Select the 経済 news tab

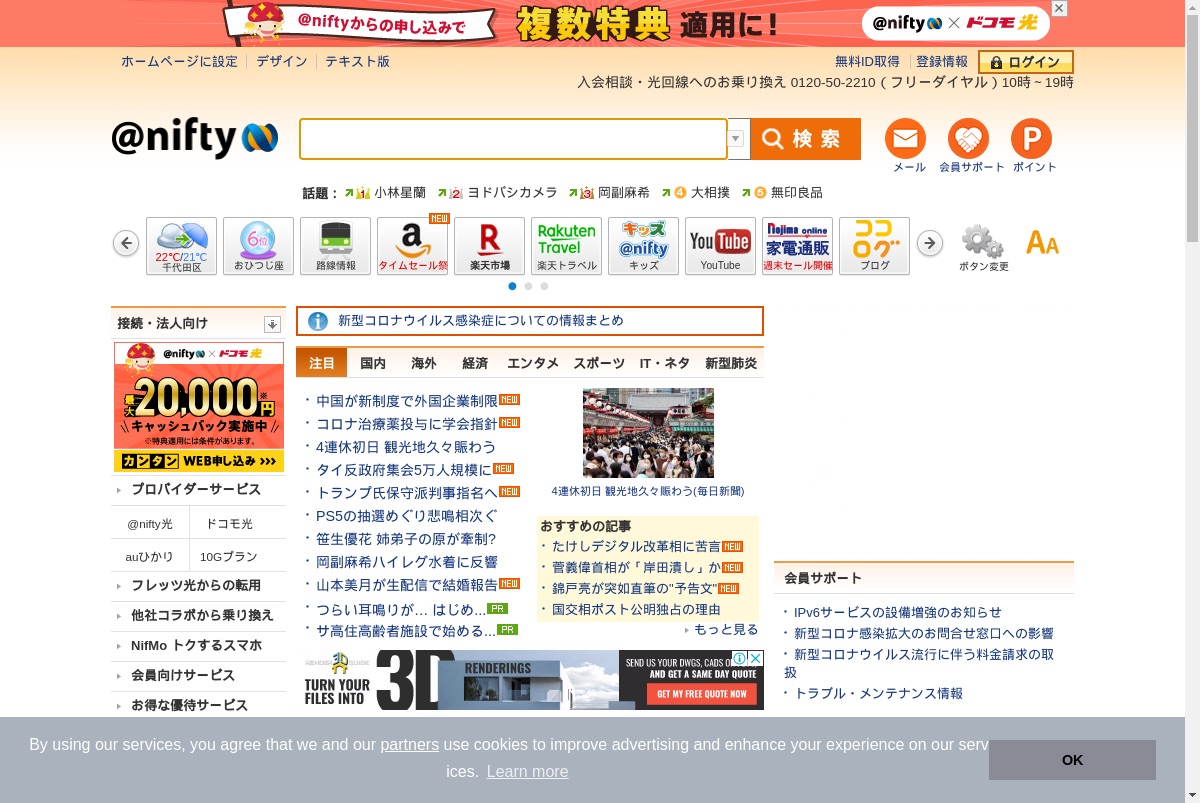coord(475,363)
